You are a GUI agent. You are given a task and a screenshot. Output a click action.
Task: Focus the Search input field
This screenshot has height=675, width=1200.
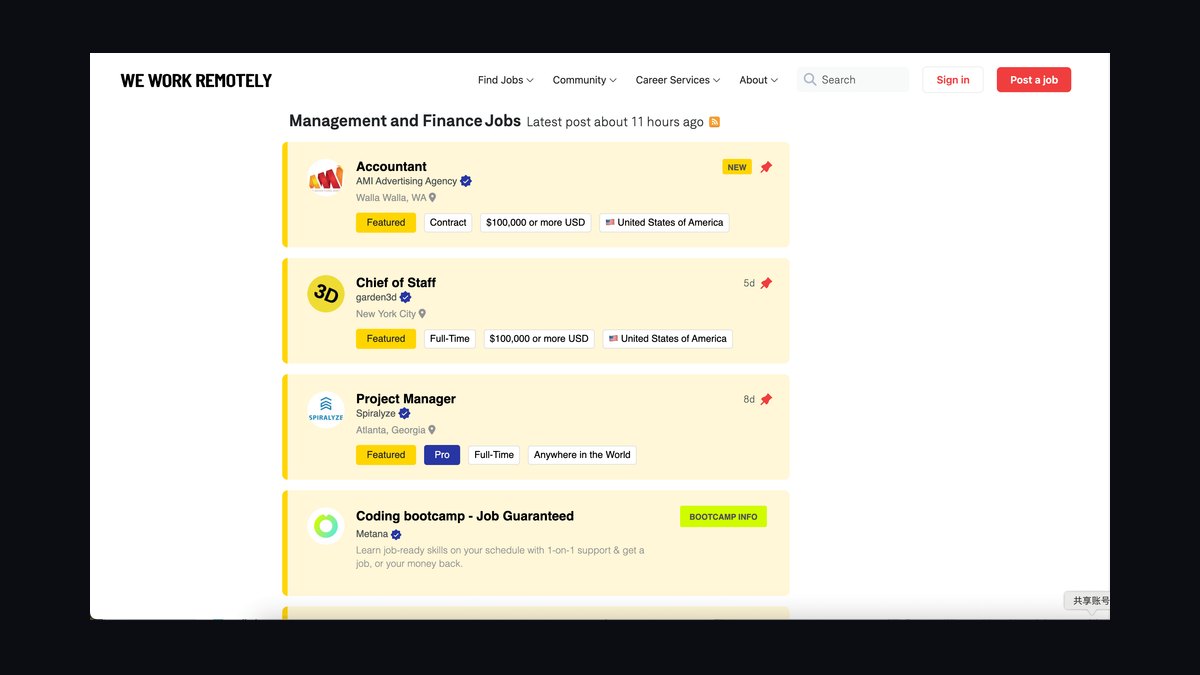pos(853,80)
